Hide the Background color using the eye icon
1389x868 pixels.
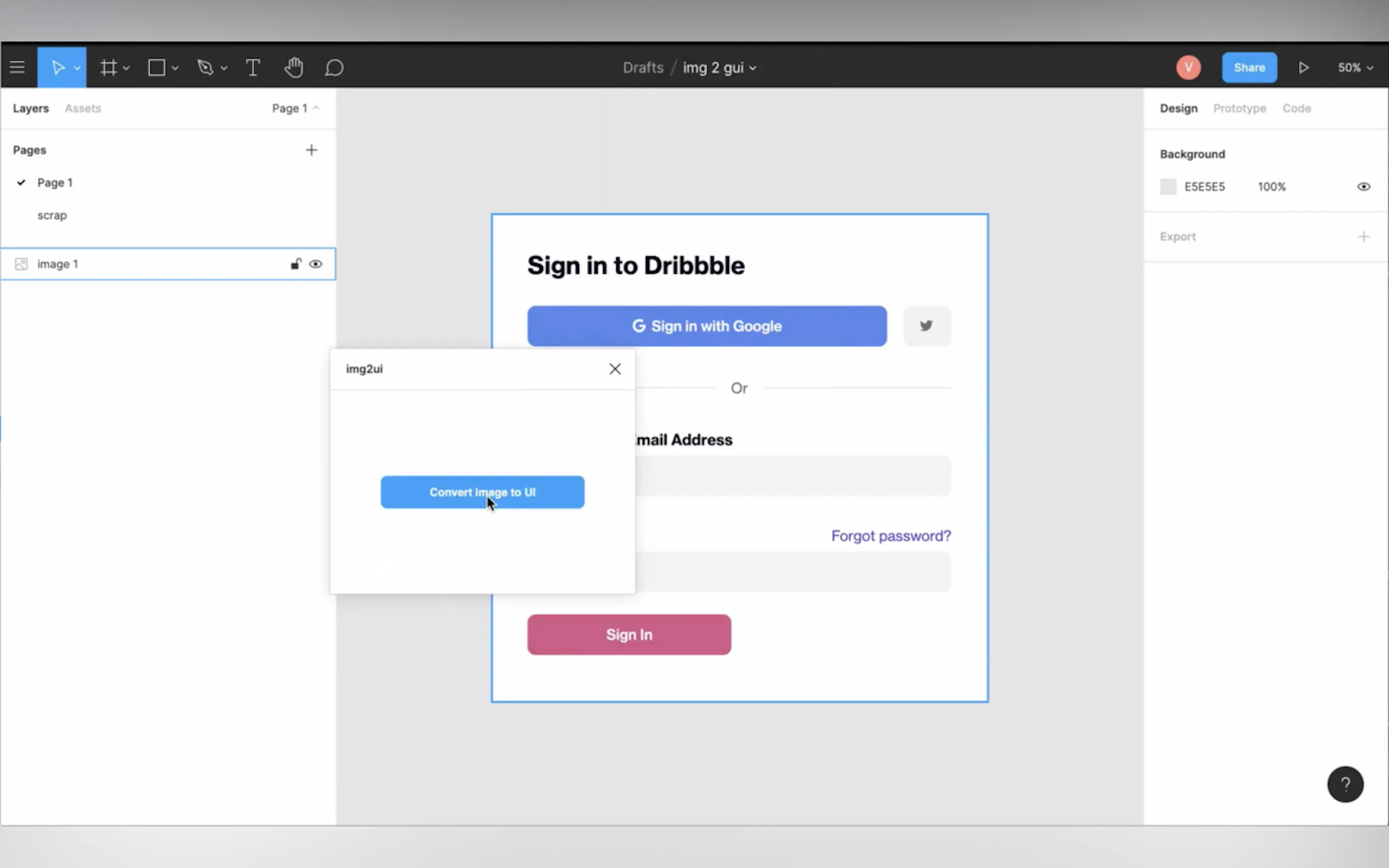(x=1363, y=186)
